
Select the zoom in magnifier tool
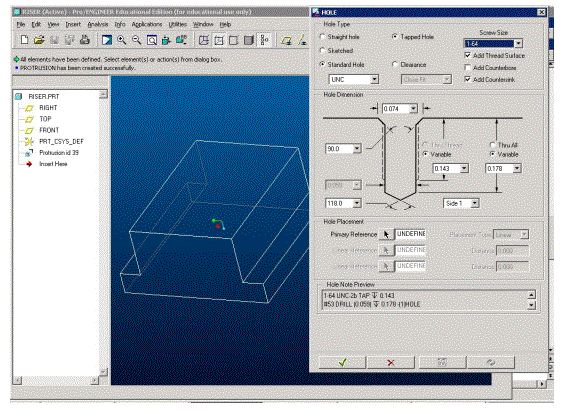tap(122, 40)
